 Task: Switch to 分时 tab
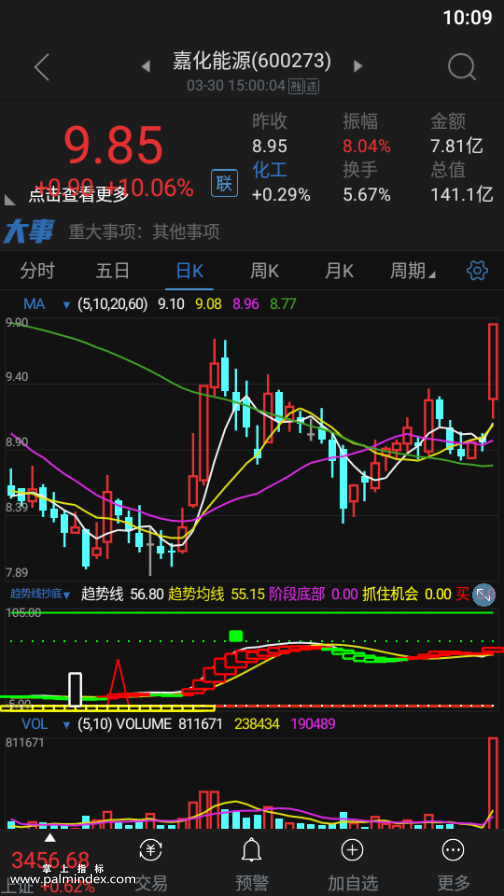(x=37, y=271)
